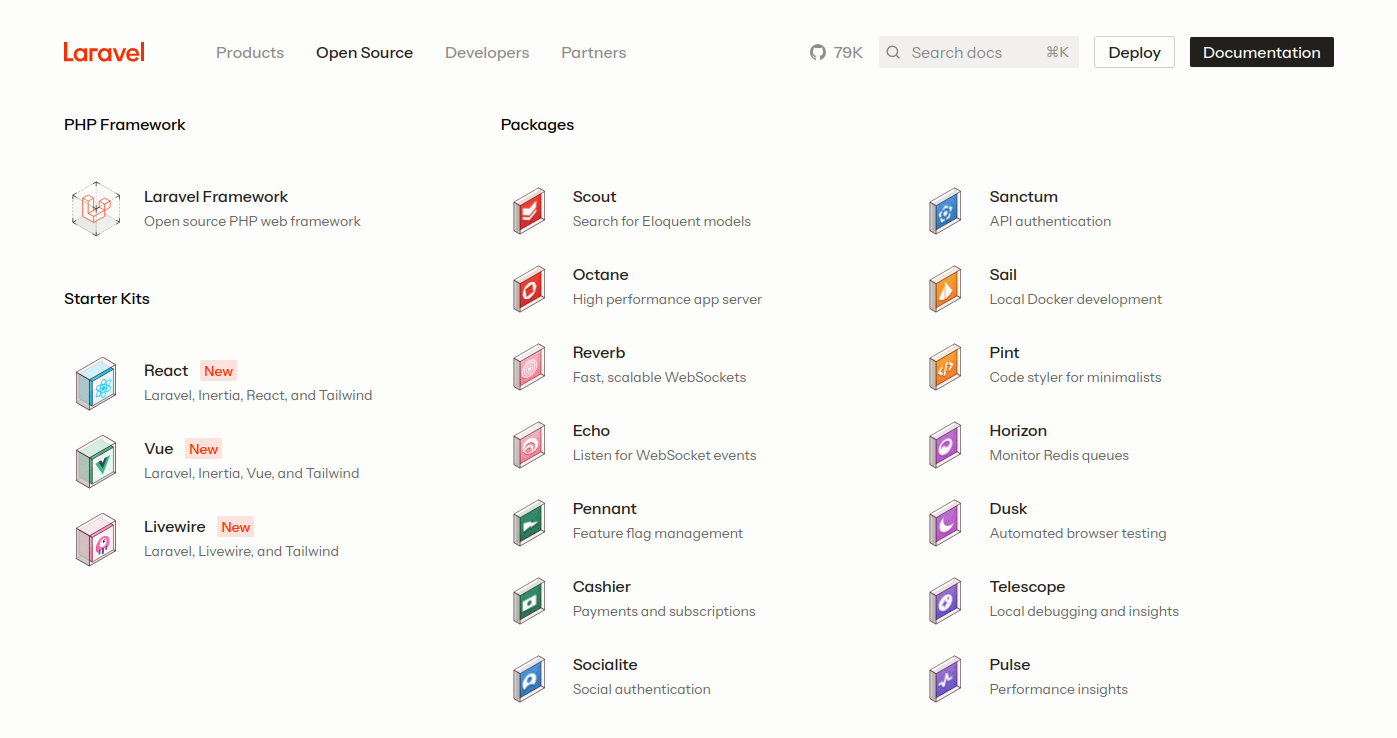Expand the Products navigation menu

coord(250,53)
